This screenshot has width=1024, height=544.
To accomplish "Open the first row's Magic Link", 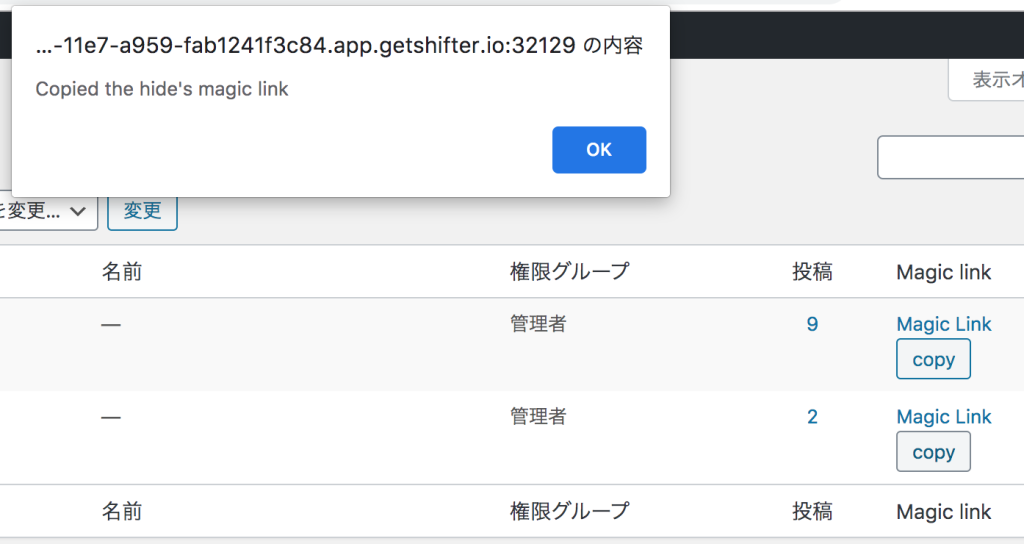I will [944, 324].
